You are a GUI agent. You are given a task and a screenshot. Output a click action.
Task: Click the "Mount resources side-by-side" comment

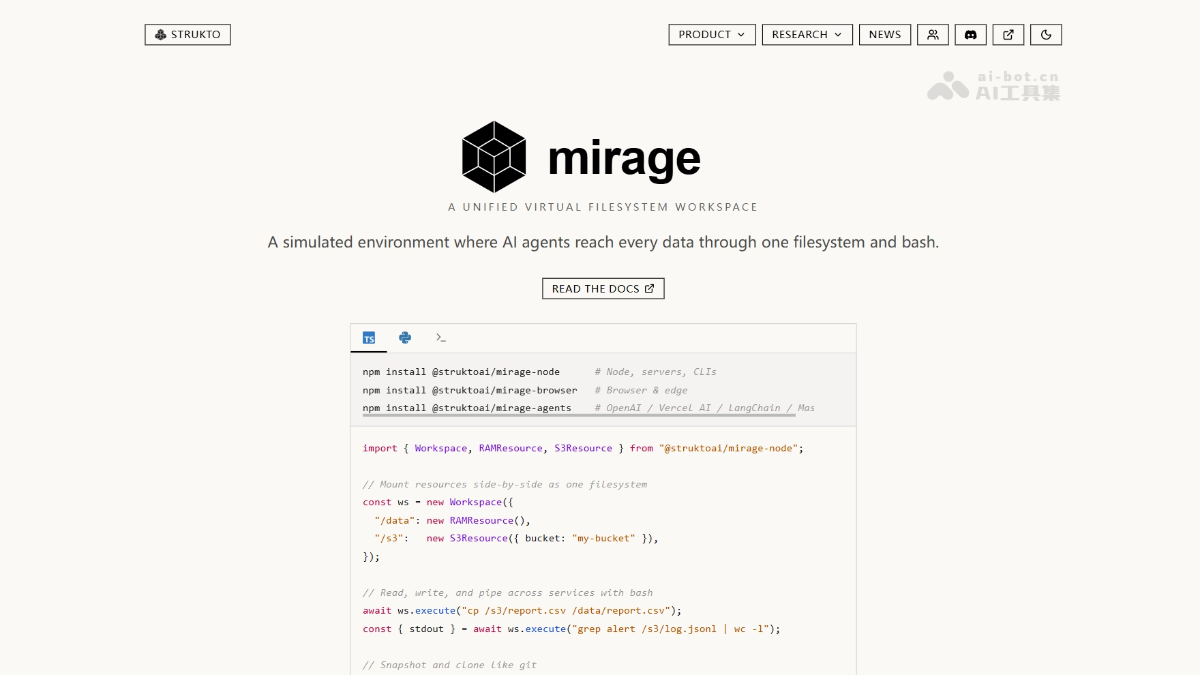click(x=505, y=484)
